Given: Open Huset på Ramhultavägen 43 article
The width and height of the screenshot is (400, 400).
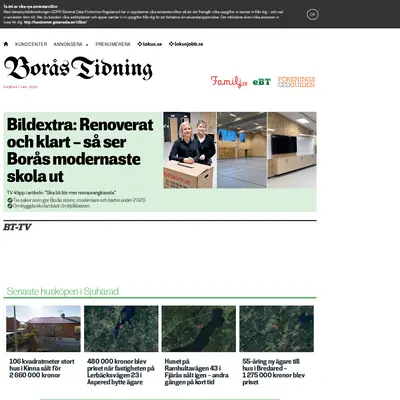Looking at the screenshot, I should click(x=197, y=372).
